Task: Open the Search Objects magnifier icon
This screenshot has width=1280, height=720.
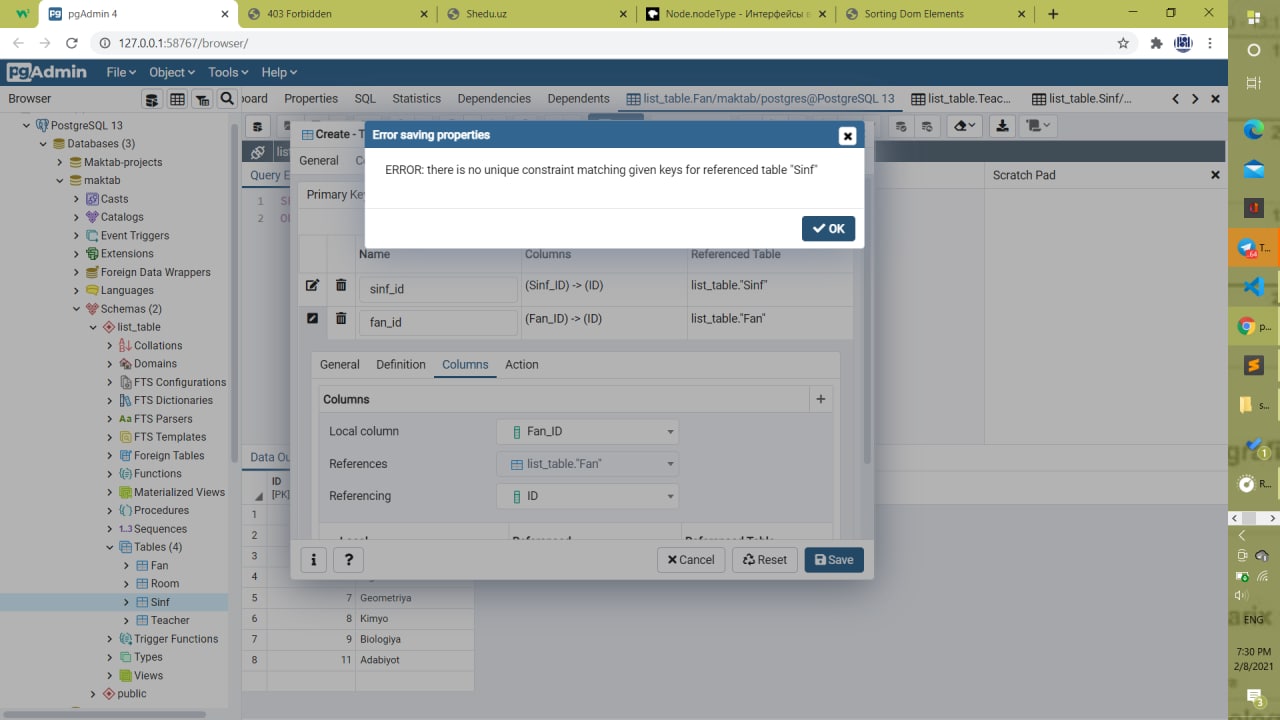Action: pyautogui.click(x=227, y=99)
